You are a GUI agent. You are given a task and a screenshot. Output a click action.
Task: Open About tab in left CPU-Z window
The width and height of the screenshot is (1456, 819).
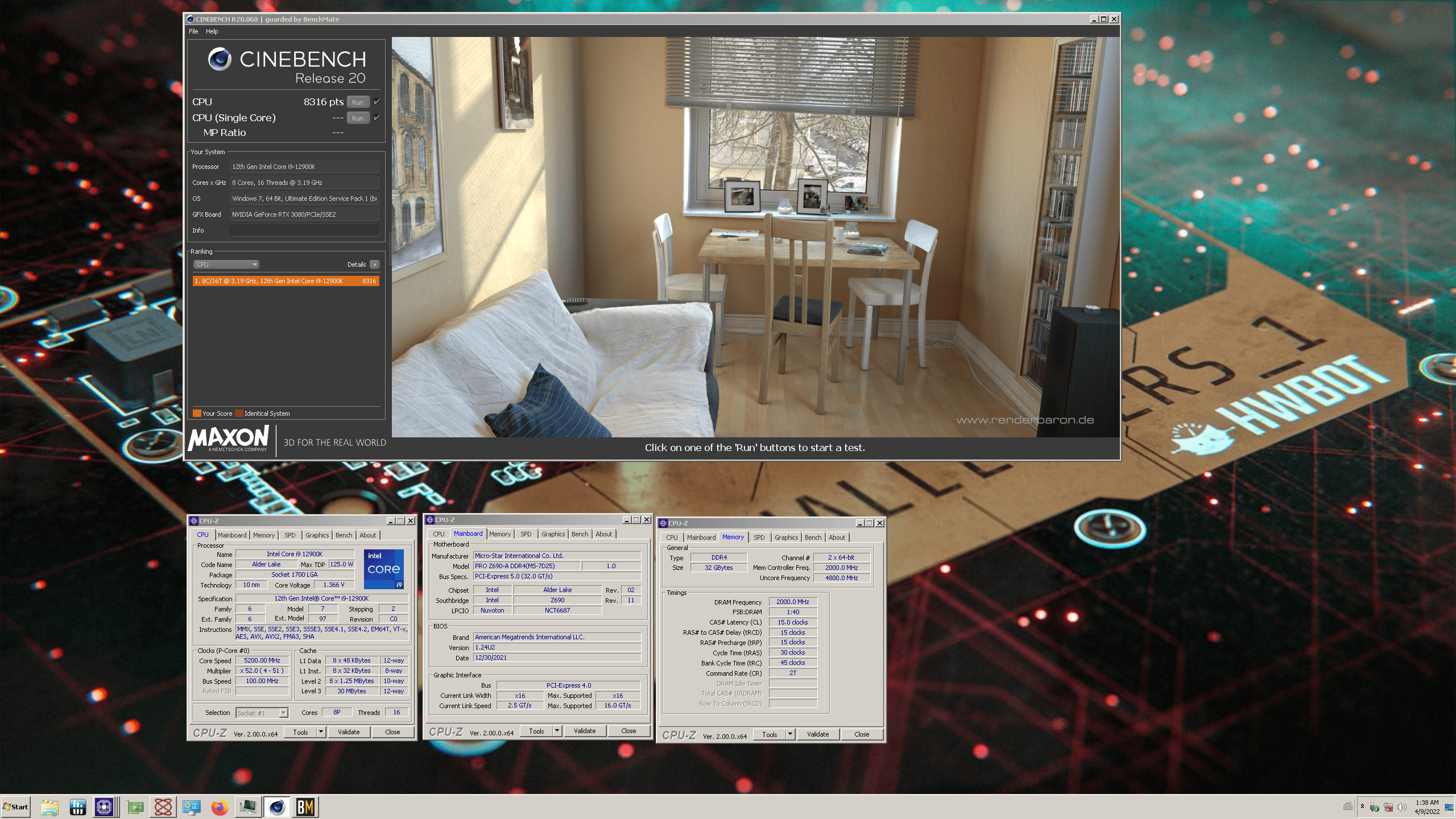pos(368,535)
